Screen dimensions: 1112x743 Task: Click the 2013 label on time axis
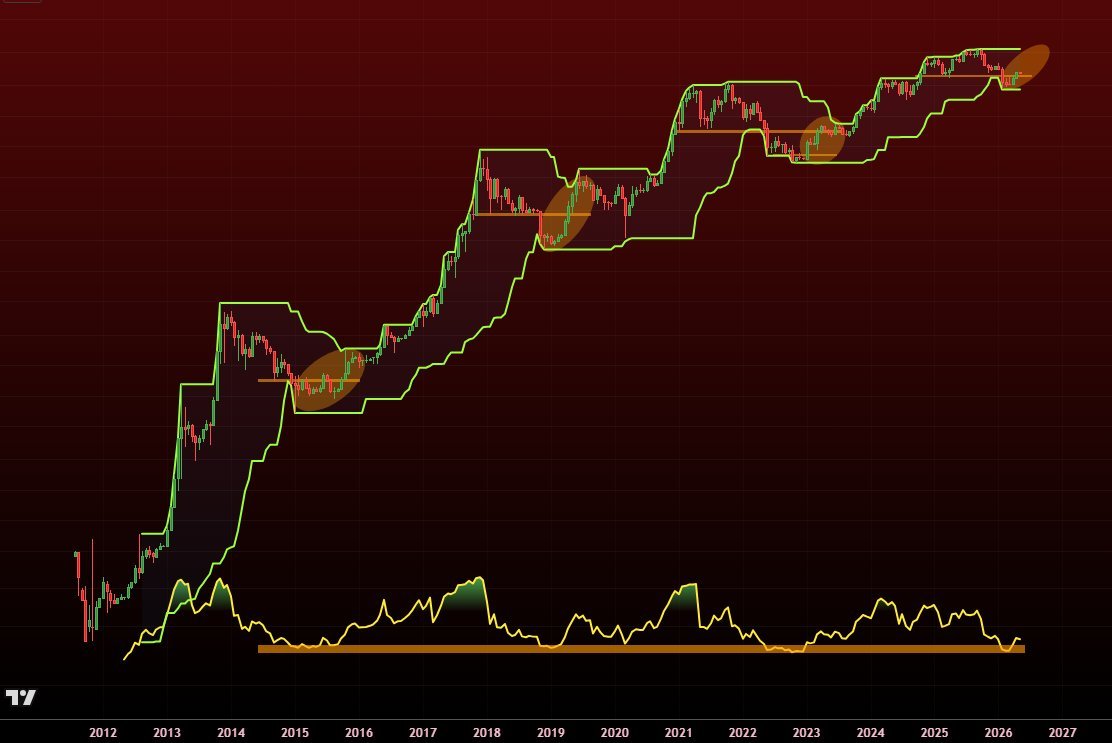pyautogui.click(x=167, y=732)
